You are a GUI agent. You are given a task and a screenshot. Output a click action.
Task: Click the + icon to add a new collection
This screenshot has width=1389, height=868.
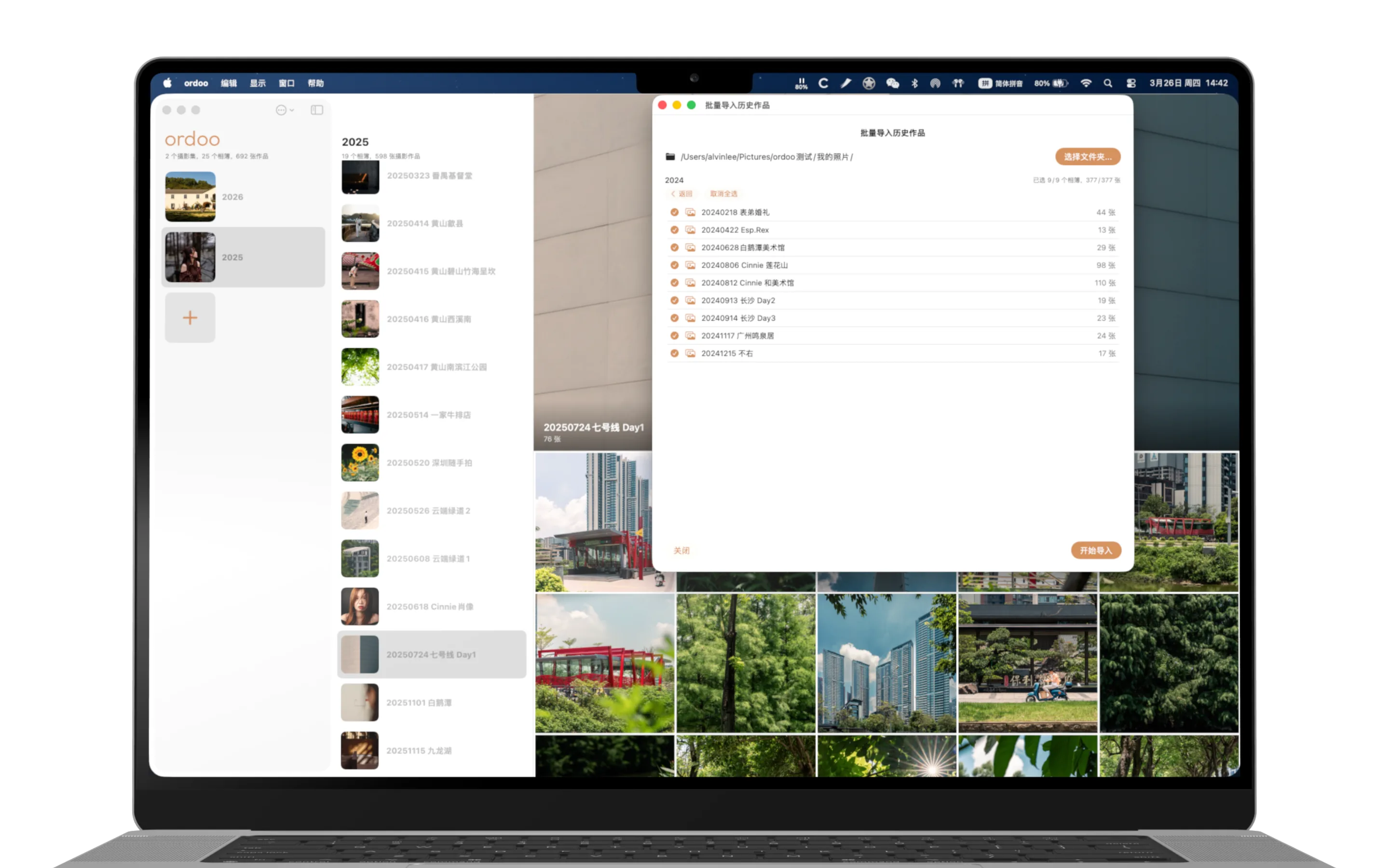coord(190,317)
